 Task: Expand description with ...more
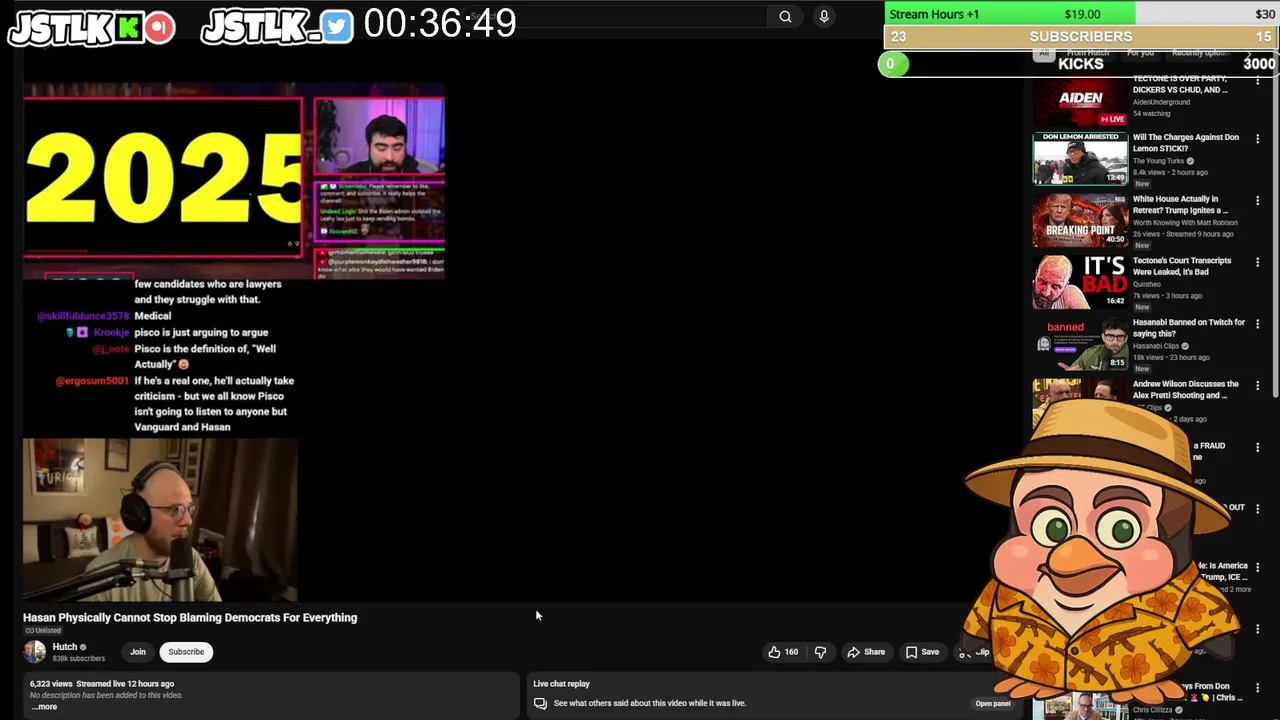pos(44,707)
